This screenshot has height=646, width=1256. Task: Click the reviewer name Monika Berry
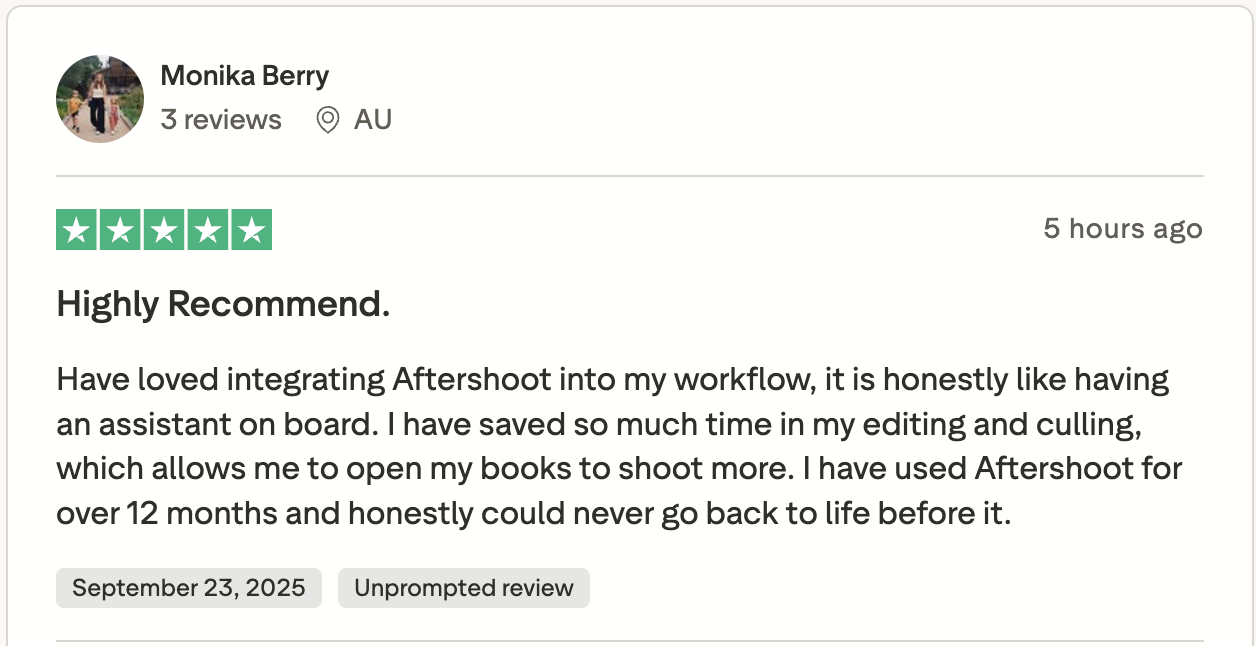click(x=244, y=75)
